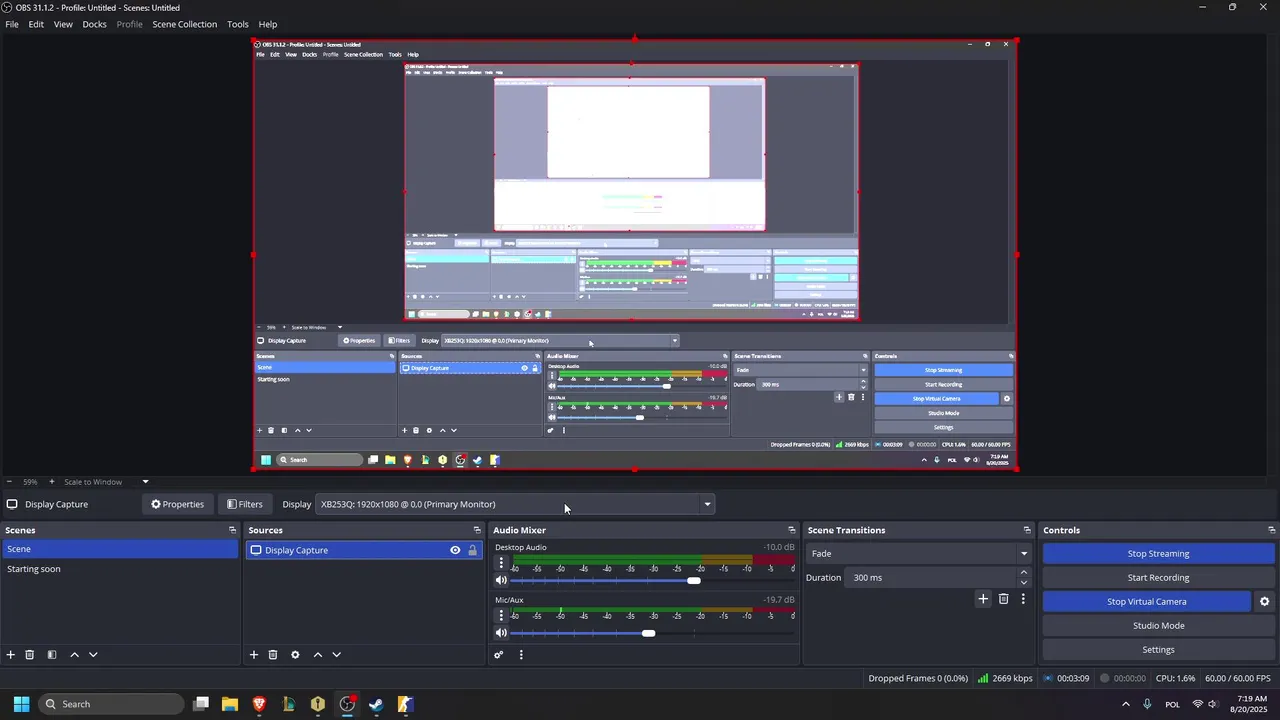Hide Display Capture source with eye icon
Image resolution: width=1280 pixels, height=720 pixels.
[455, 550]
